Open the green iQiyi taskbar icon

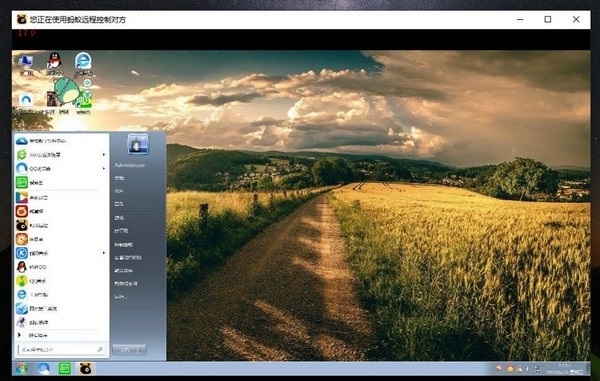tap(64, 369)
